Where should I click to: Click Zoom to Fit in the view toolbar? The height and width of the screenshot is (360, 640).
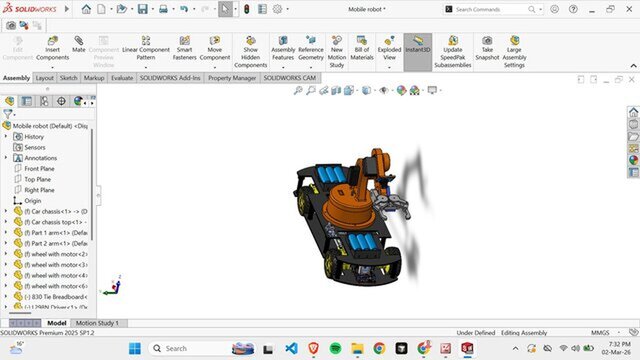tap(298, 90)
